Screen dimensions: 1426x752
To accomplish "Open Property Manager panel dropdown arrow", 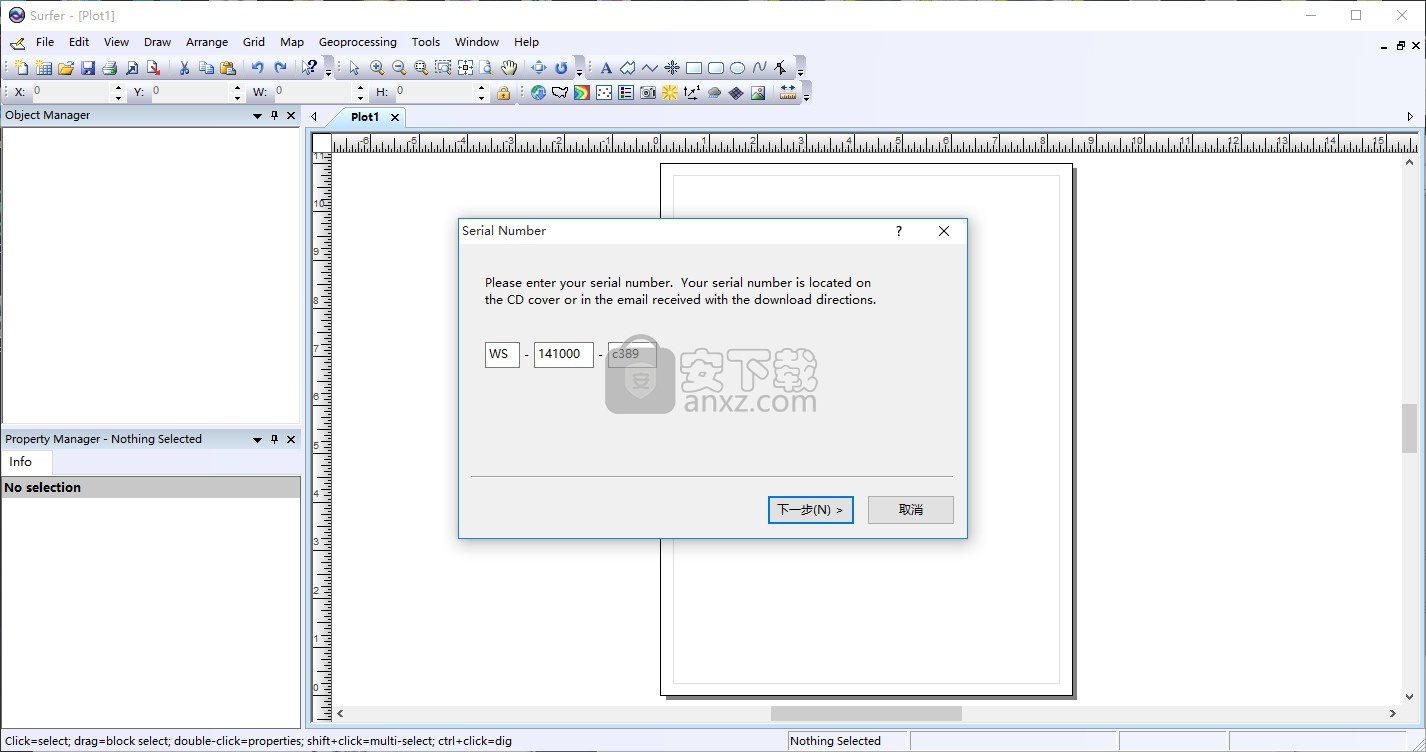I will coord(257,440).
